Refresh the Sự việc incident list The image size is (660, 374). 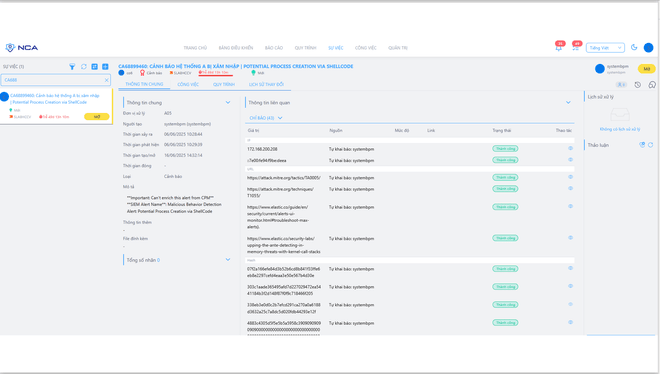[x=83, y=66]
